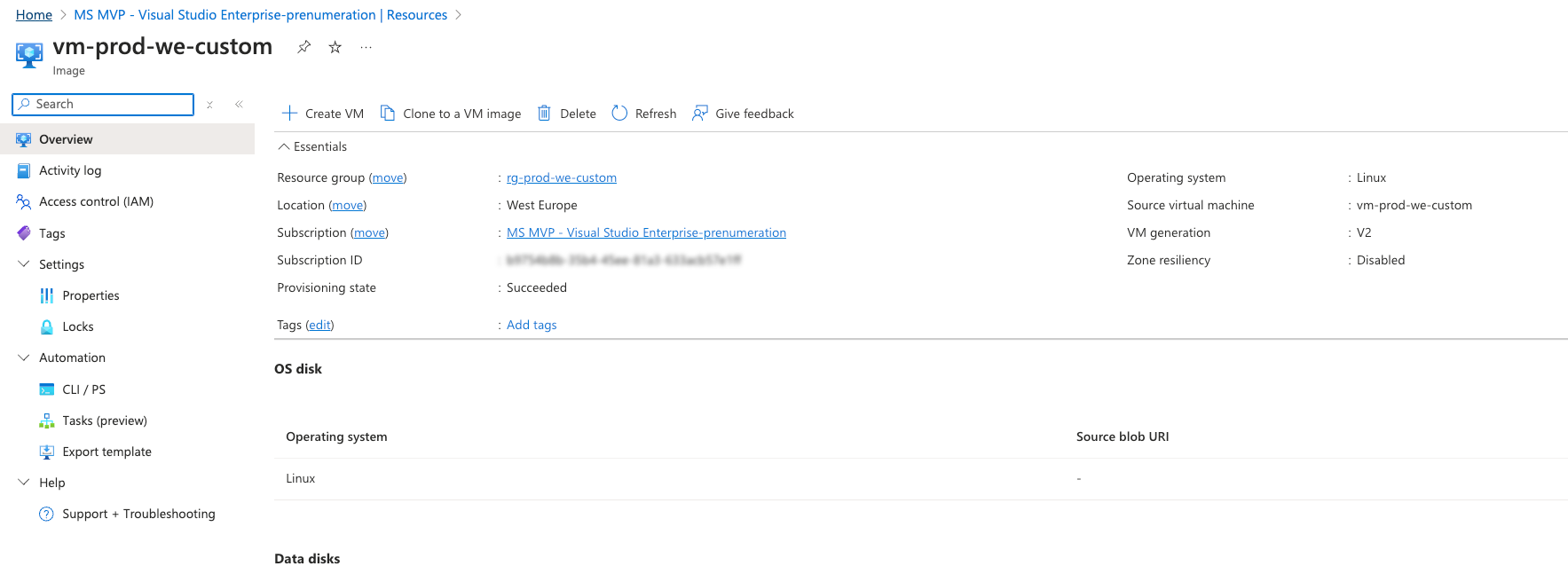Collapse the sidebar with double chevron icon
This screenshot has width=1568, height=582.
[x=239, y=105]
